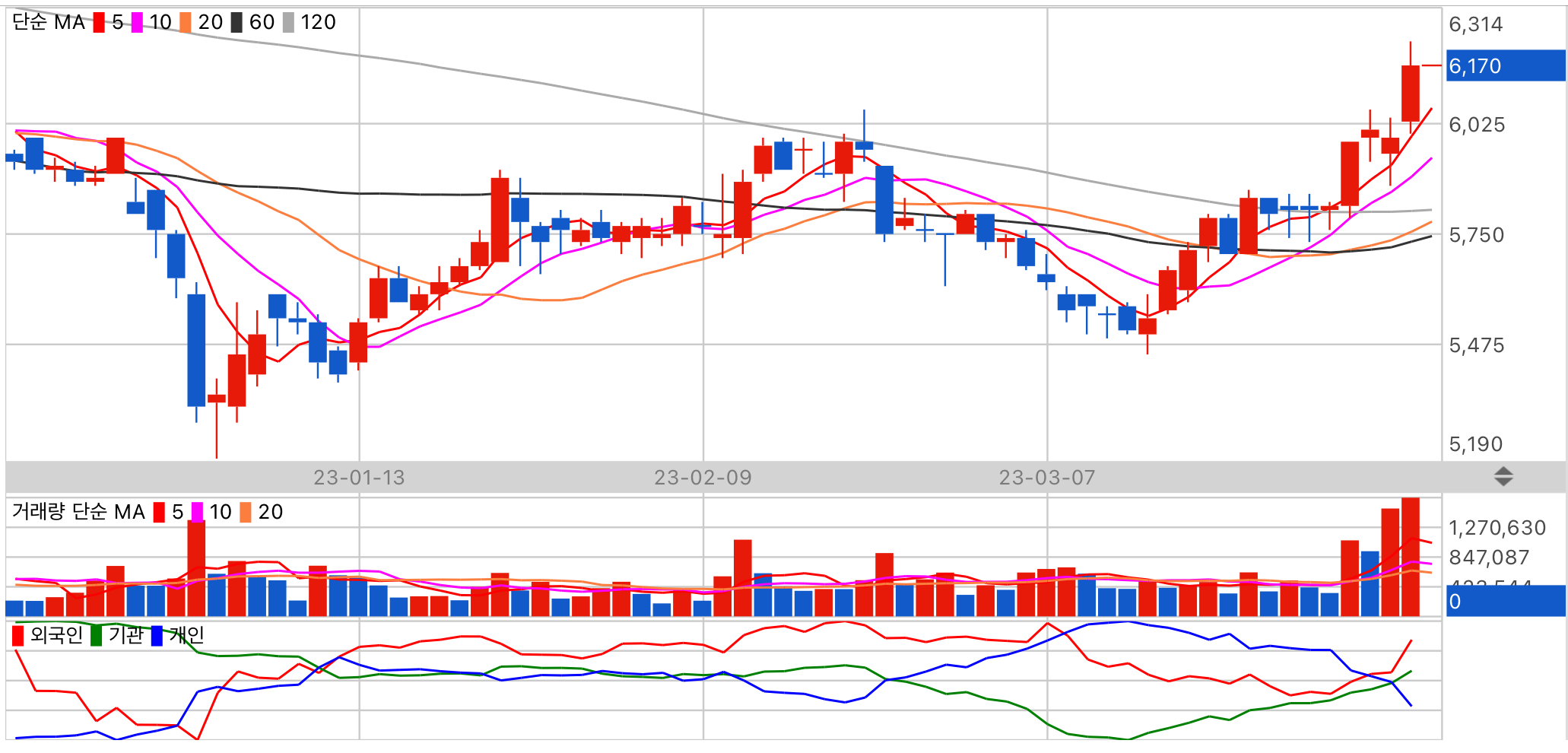Viewport: 1568px width, 753px height.
Task: Click the 1,270,630 volume axis label
Action: click(x=1497, y=528)
